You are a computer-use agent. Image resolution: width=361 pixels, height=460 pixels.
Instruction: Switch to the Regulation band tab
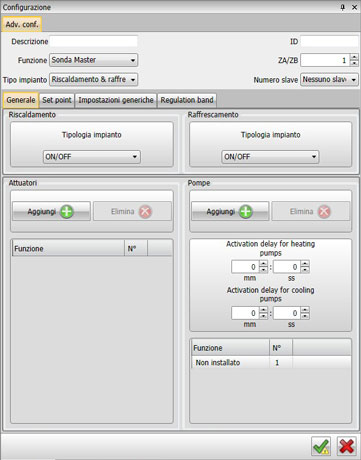click(187, 100)
